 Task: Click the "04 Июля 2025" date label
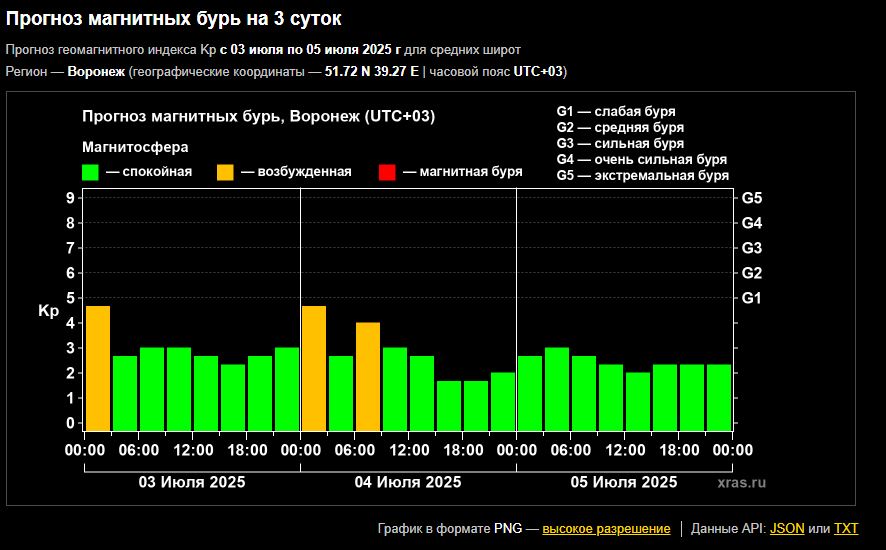(x=408, y=482)
